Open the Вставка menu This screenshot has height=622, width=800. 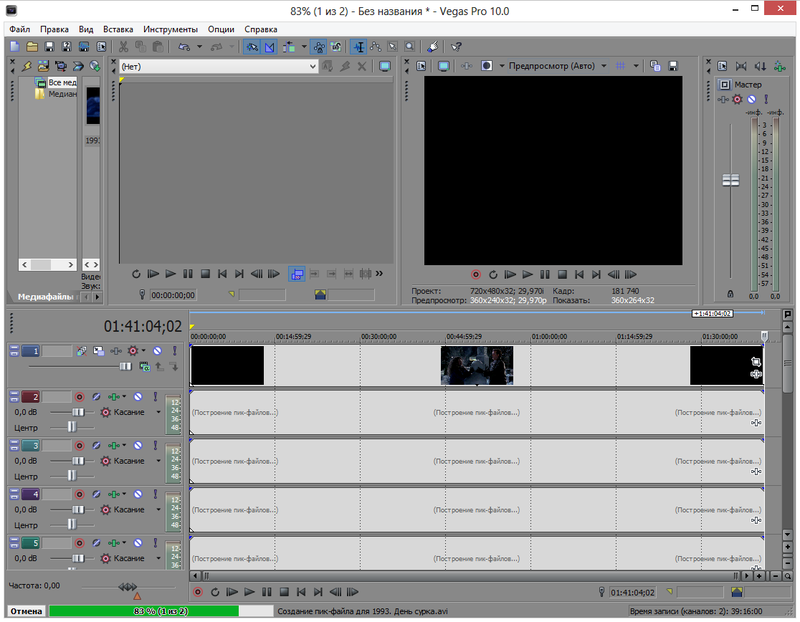click(x=118, y=29)
